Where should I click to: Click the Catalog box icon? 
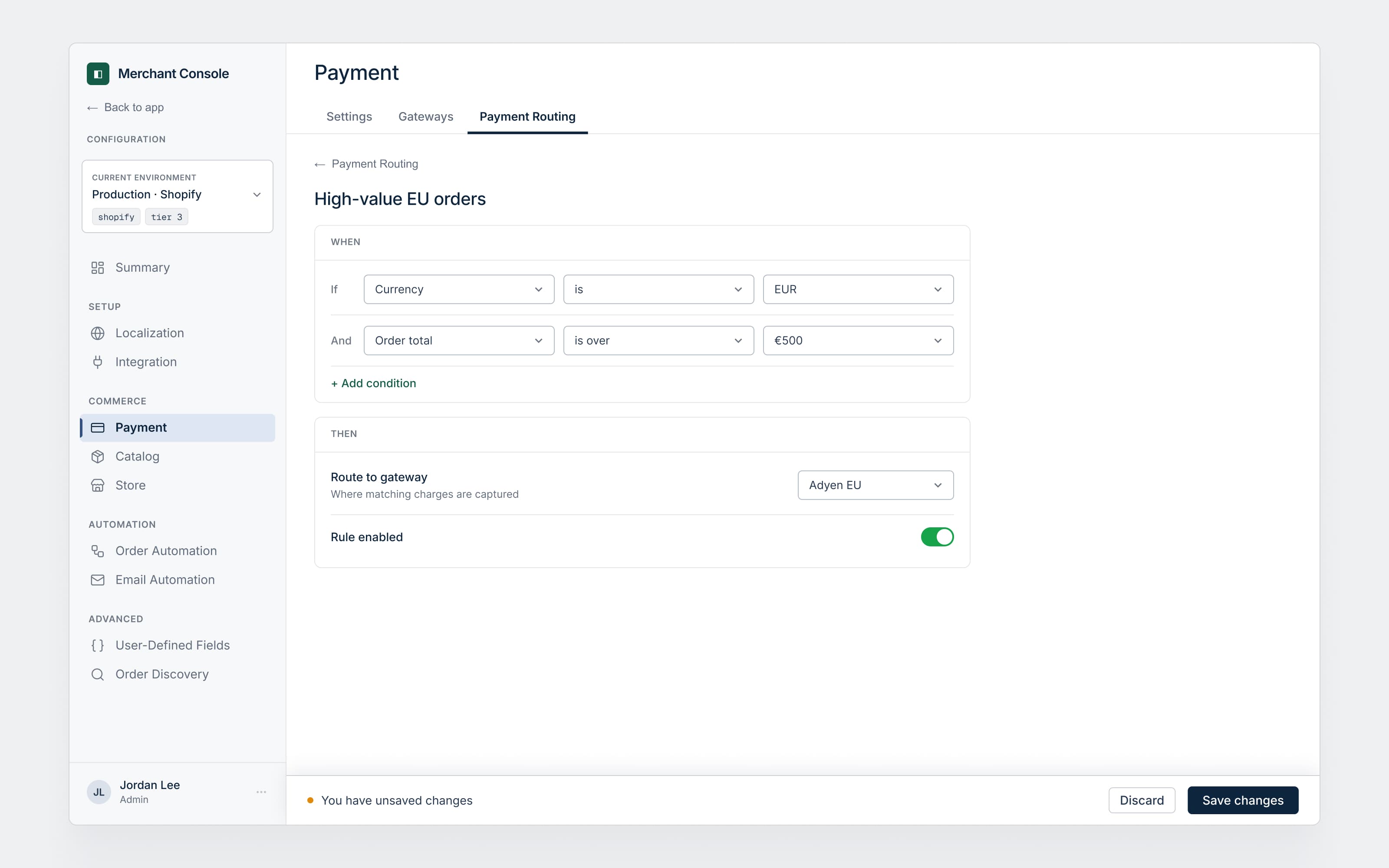click(98, 457)
